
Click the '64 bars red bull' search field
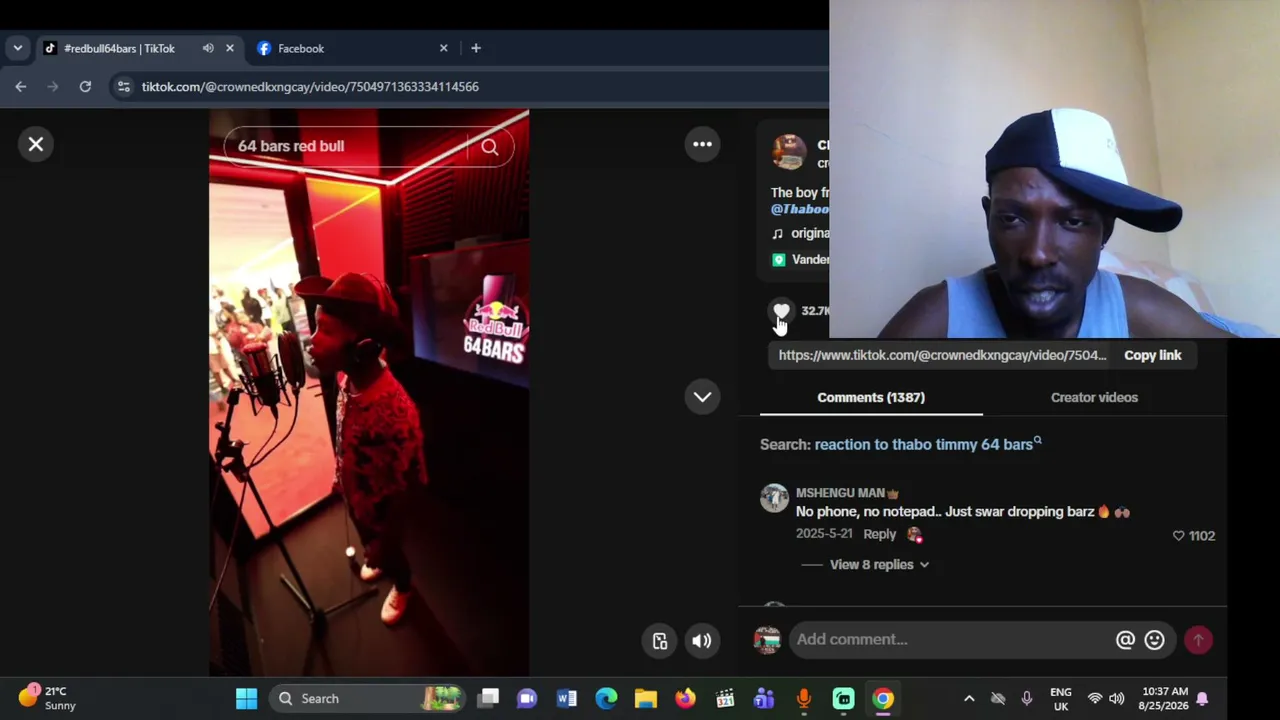346,146
